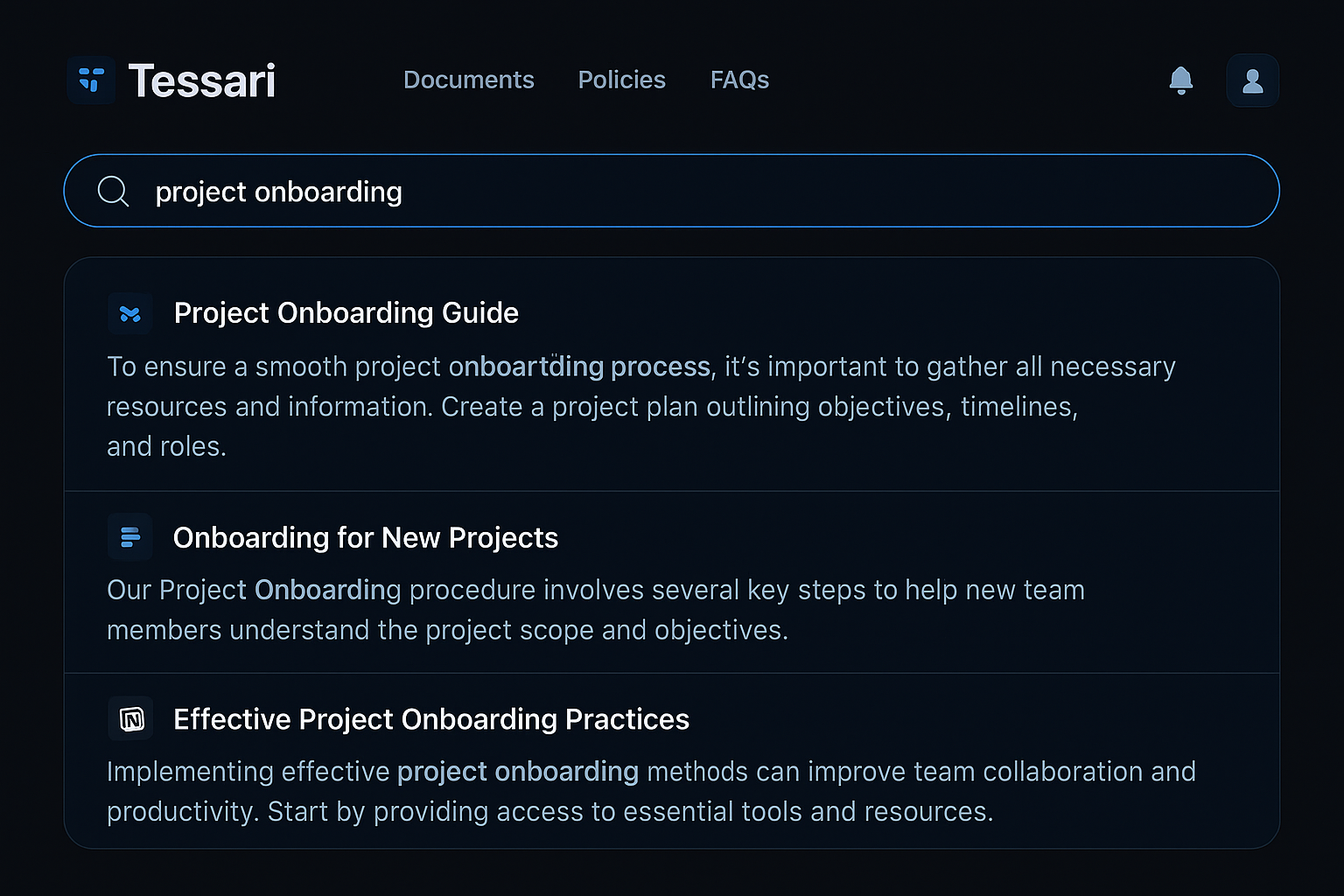1344x896 pixels.
Task: Open the Onboarding for New Projects title
Action: [365, 537]
